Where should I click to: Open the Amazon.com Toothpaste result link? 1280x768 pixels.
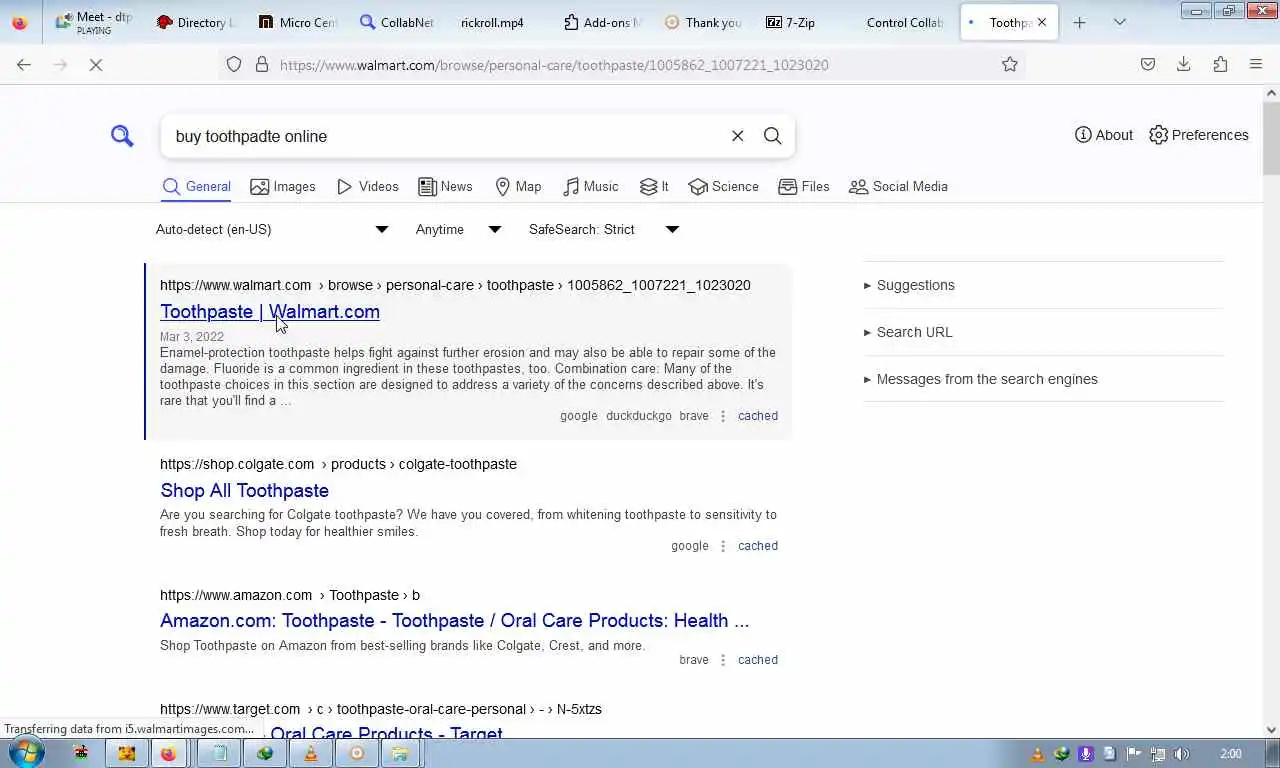click(454, 620)
